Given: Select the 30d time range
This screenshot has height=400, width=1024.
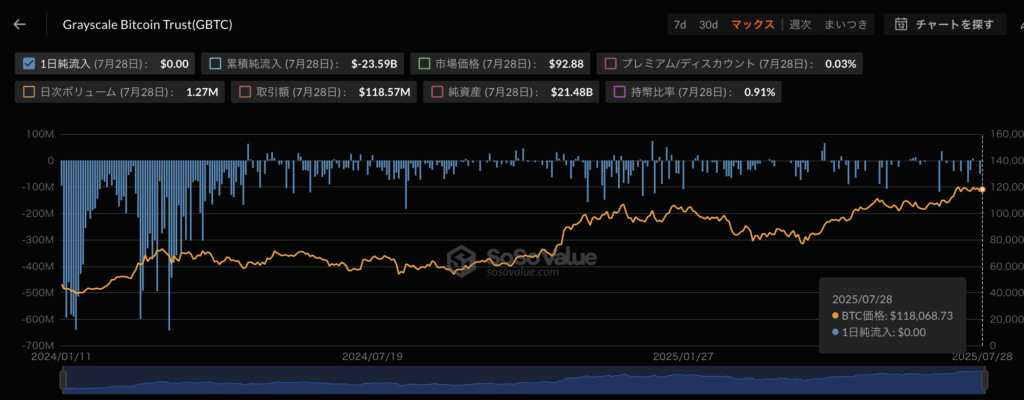Looking at the screenshot, I should click(x=709, y=25).
